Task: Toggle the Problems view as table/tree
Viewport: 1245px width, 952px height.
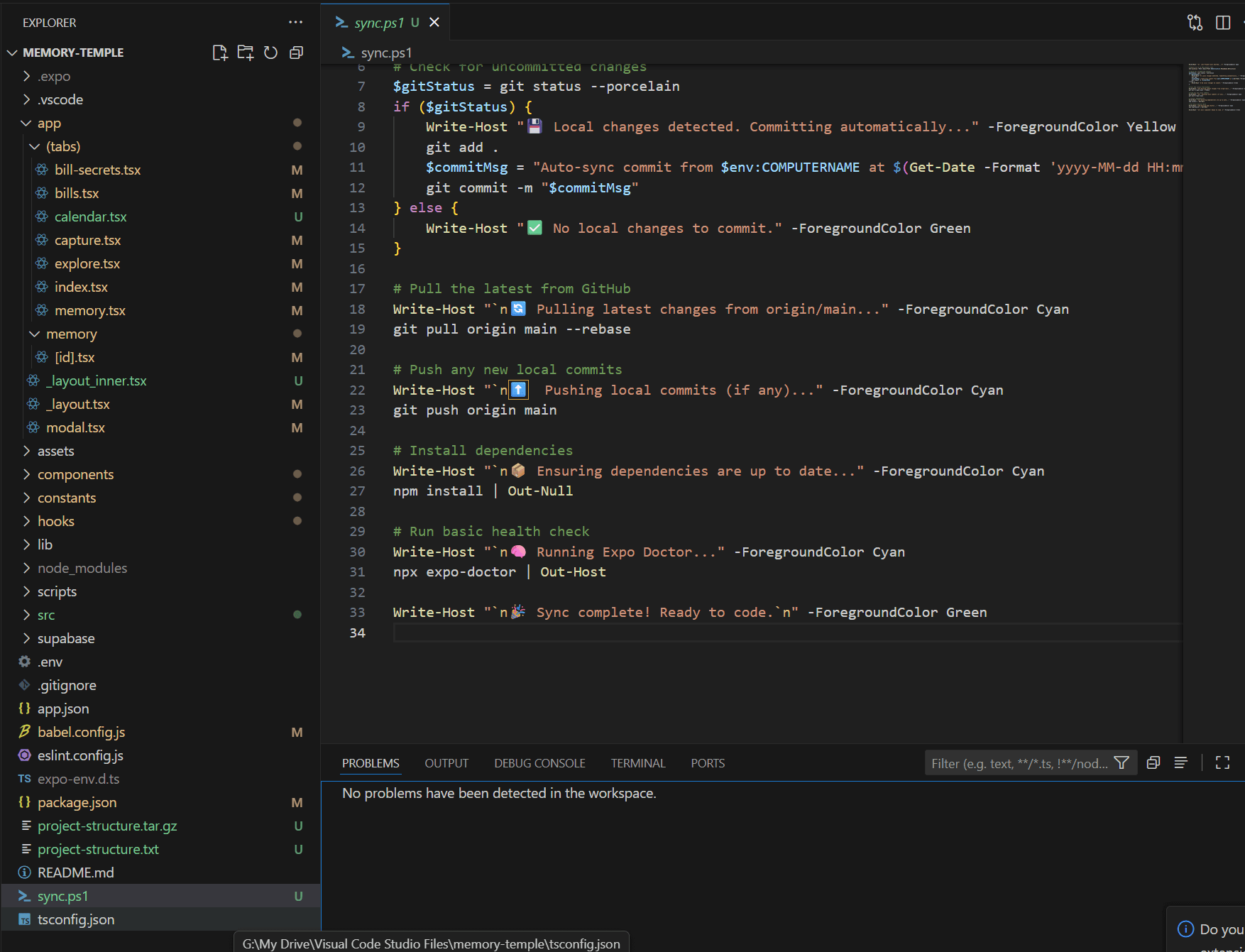Action: coord(1180,763)
